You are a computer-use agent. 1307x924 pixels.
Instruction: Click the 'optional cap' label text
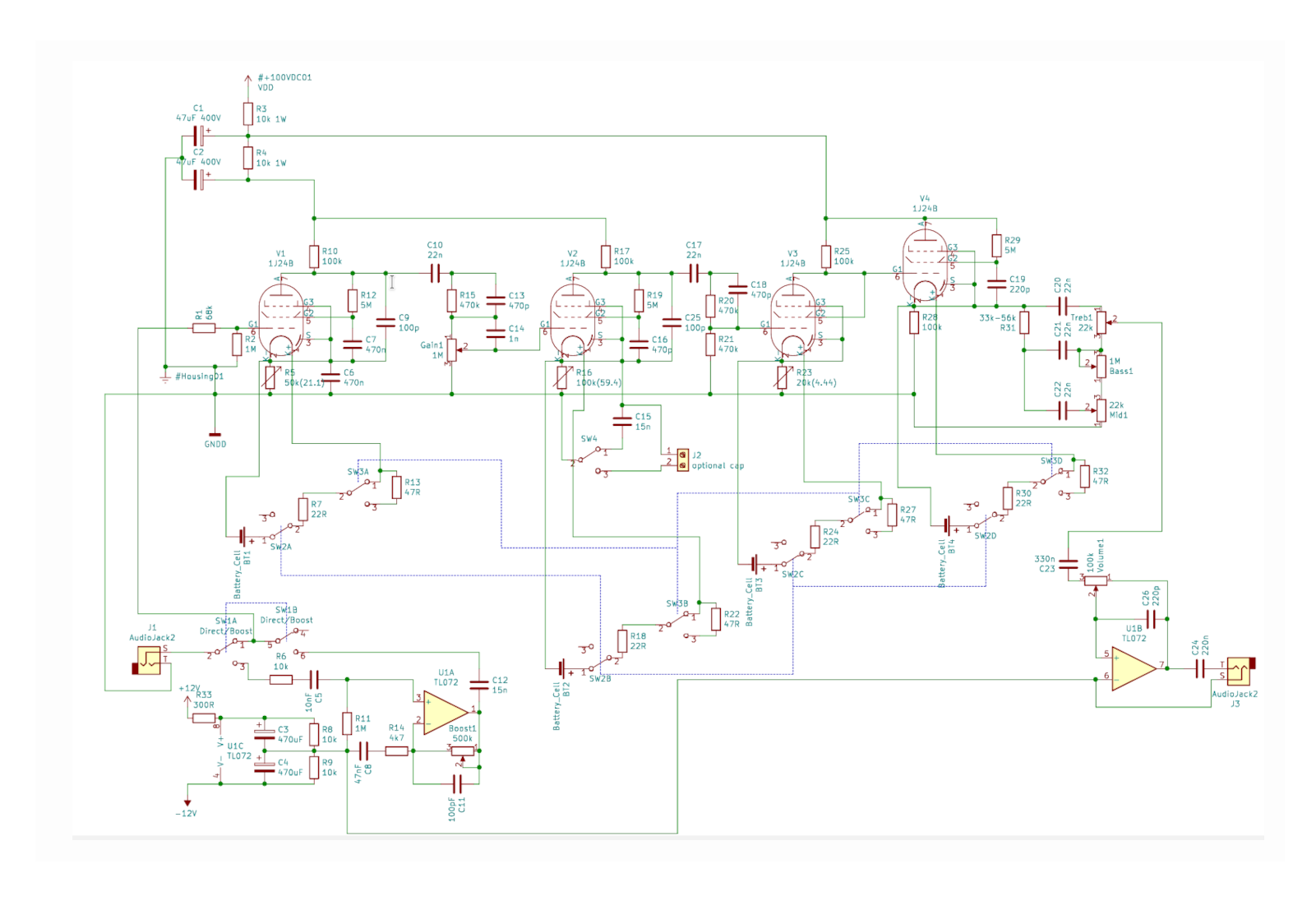(x=718, y=465)
